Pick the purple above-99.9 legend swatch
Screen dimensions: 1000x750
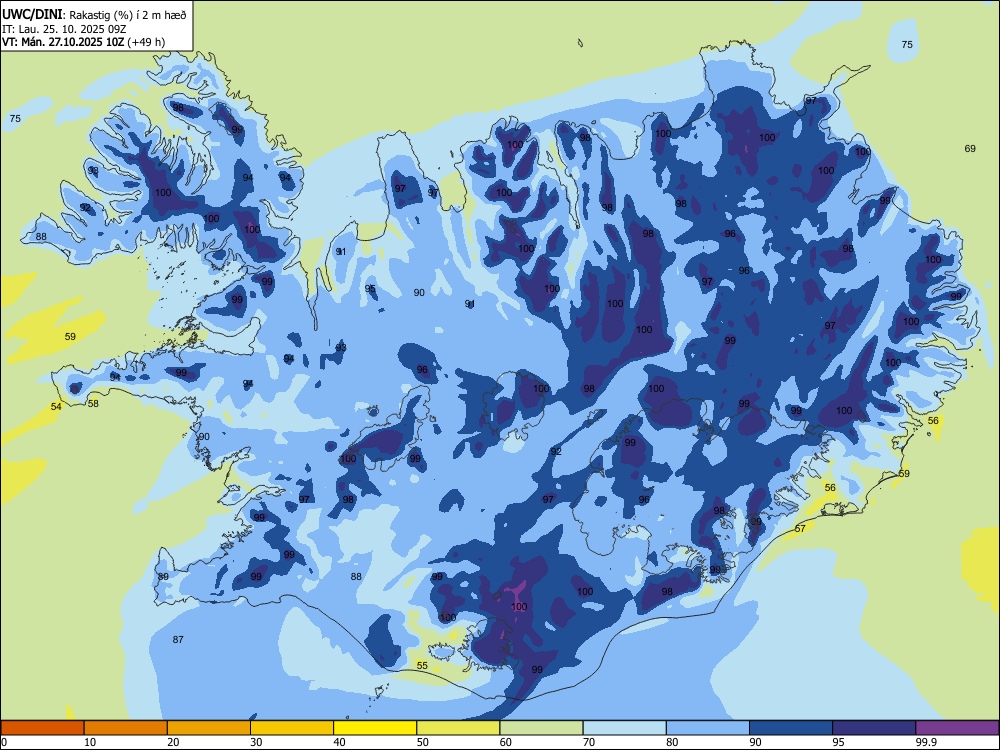coord(957,728)
